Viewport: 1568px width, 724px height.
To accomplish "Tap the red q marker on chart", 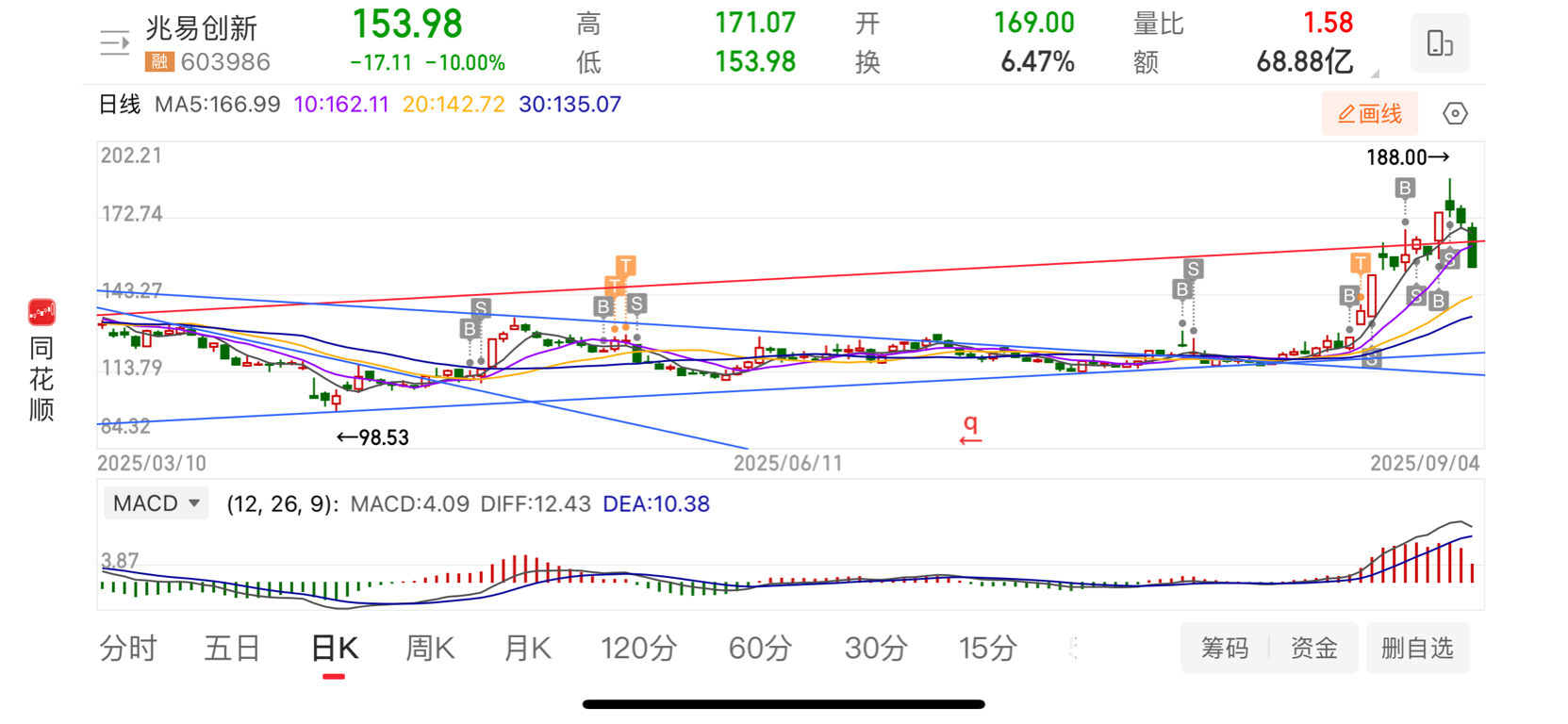I will pyautogui.click(x=970, y=430).
